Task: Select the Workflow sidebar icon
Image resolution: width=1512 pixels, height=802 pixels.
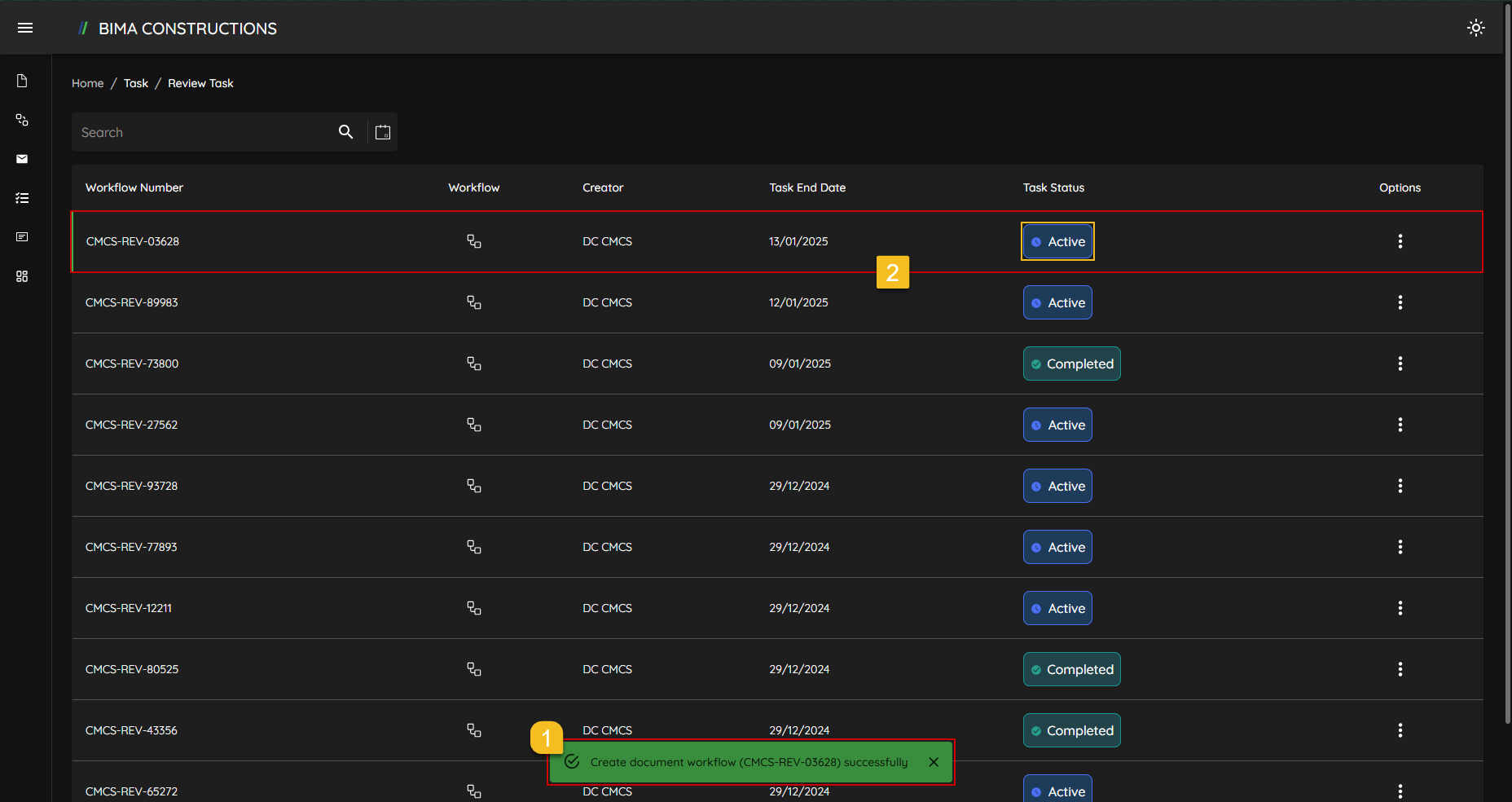Action: click(22, 120)
